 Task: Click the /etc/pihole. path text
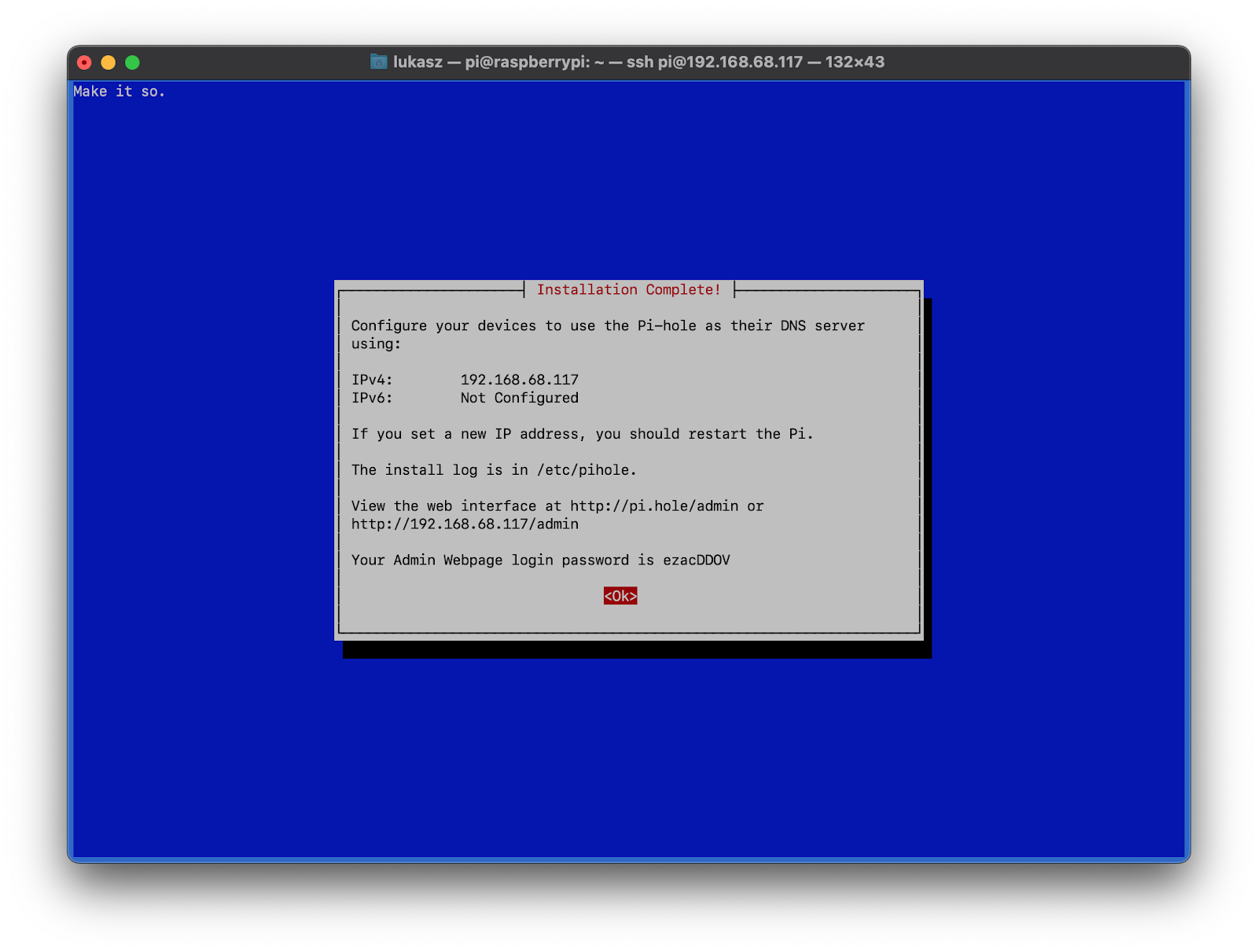point(587,469)
